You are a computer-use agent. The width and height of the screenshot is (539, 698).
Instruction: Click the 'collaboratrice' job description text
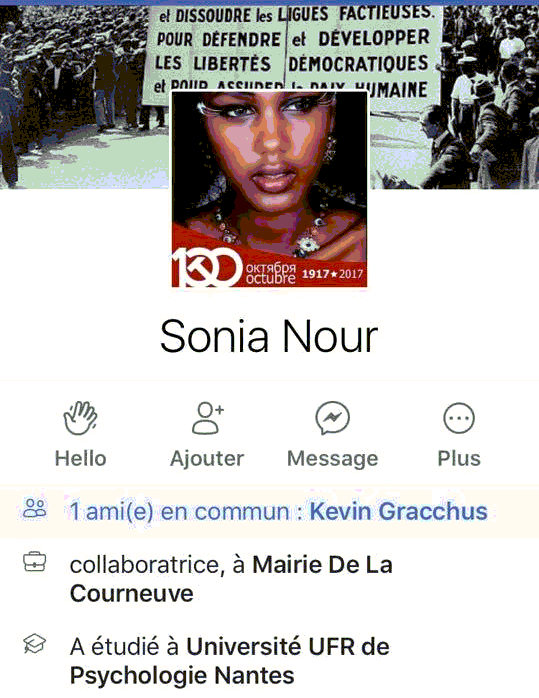tap(145, 565)
